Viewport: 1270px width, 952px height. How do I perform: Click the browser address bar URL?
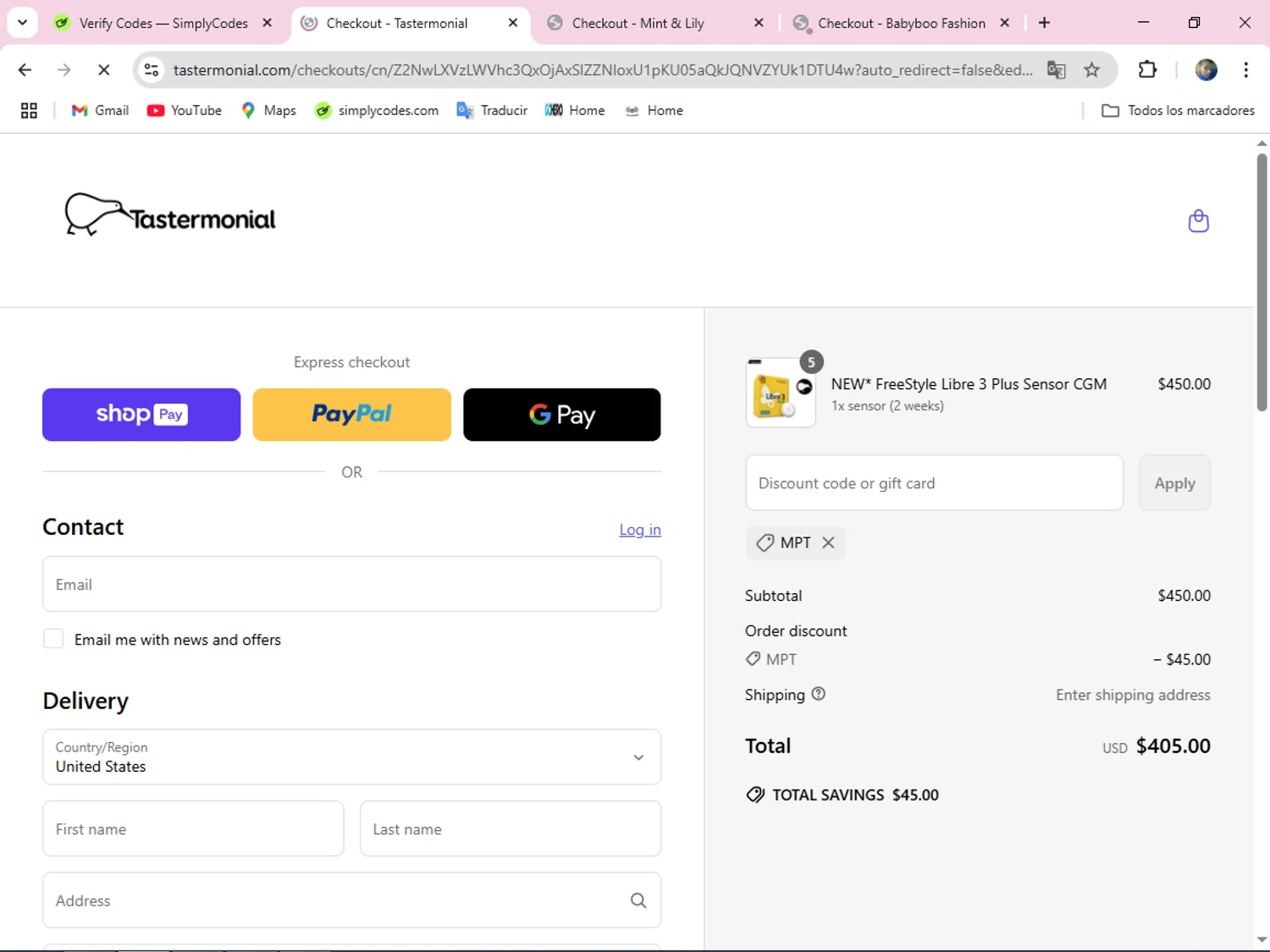603,69
